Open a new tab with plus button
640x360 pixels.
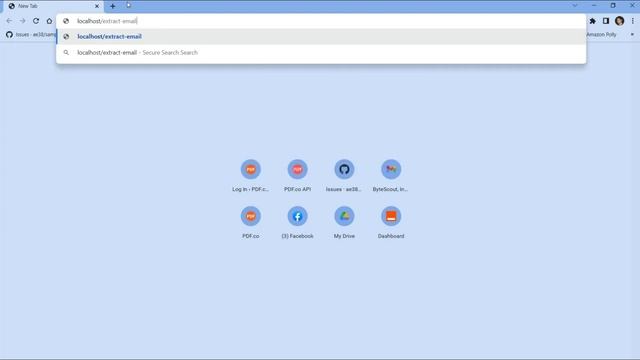[113, 6]
